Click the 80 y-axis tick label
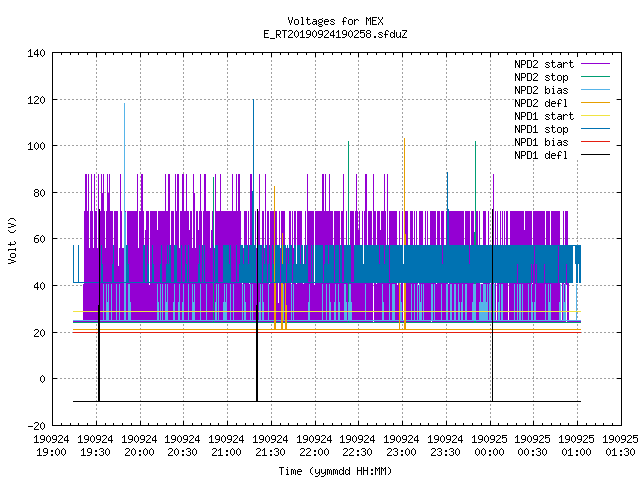Screen dimensions: 640x480 (x=39, y=193)
